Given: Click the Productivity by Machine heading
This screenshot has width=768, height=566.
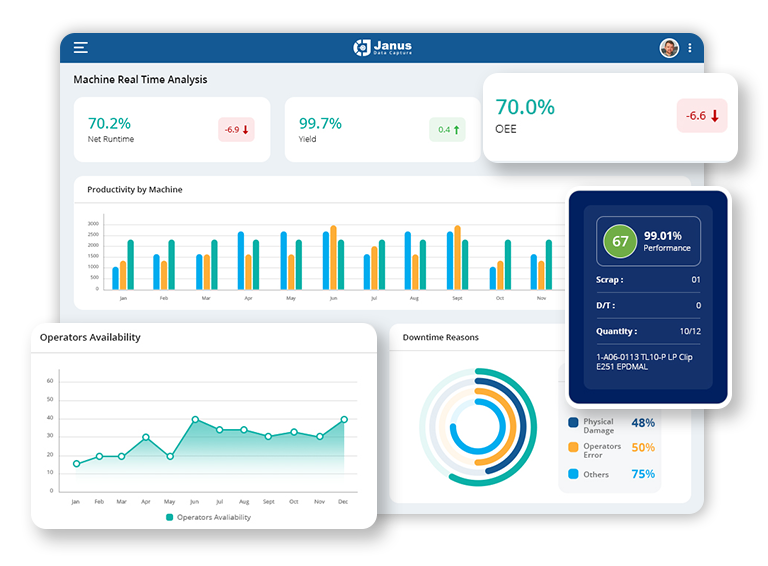Looking at the screenshot, I should click(x=134, y=189).
